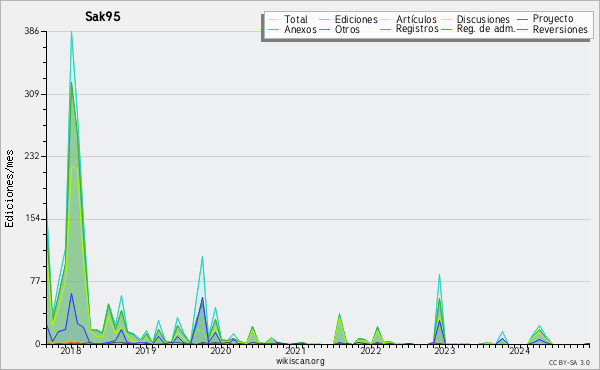Click the 2023 x-axis label
Image resolution: width=600 pixels, height=370 pixels.
pyautogui.click(x=445, y=350)
